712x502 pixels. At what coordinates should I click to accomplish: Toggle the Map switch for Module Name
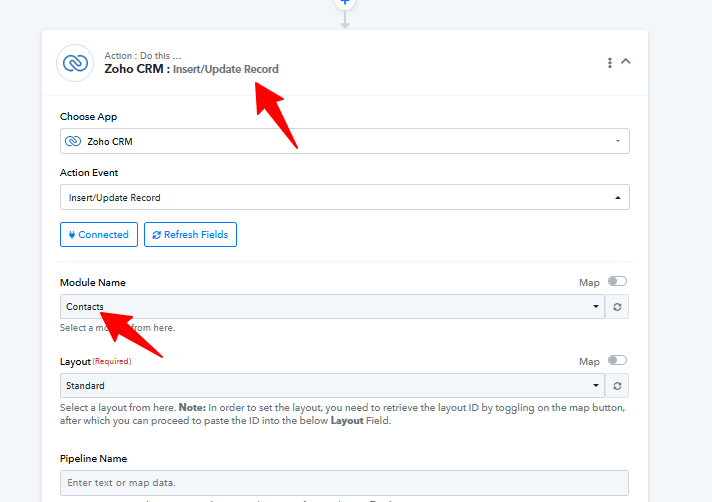pos(617,281)
